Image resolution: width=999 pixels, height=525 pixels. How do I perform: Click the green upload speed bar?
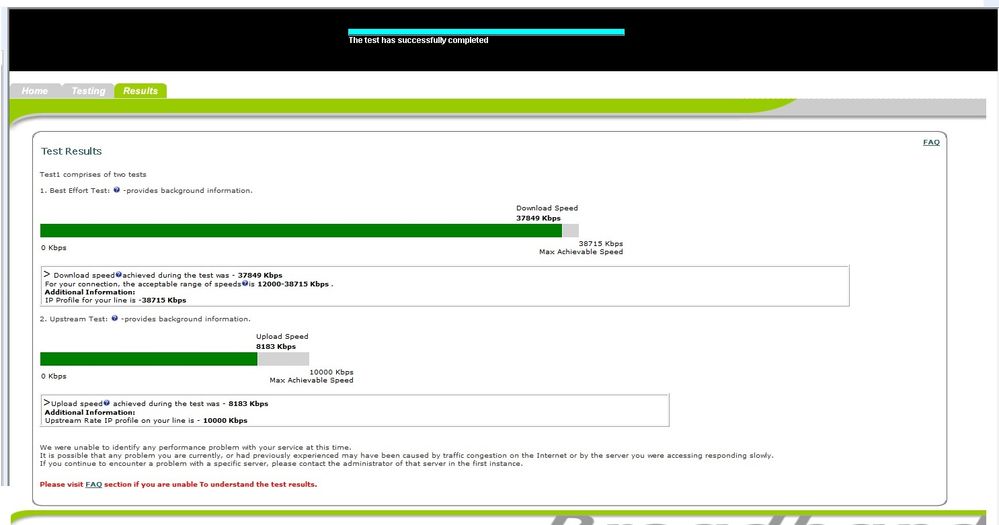coord(148,359)
